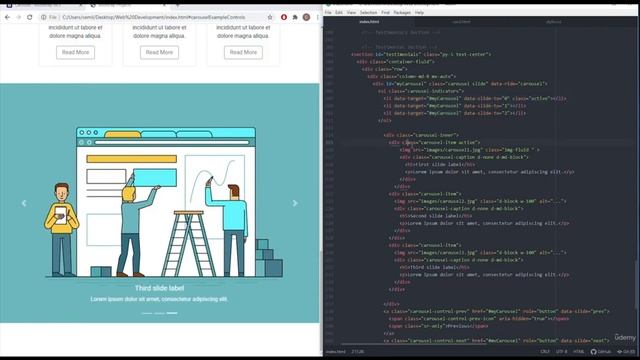Select the second carousel indicator dash
The image size is (640, 360).
160,313
